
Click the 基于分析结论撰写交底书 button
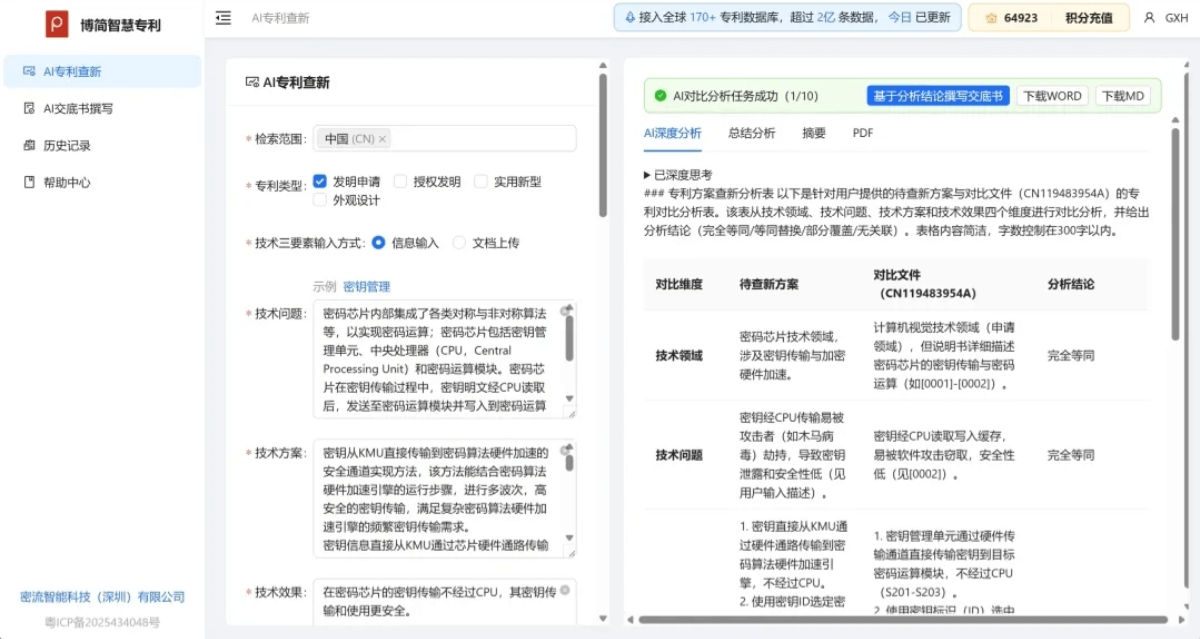[x=937, y=96]
